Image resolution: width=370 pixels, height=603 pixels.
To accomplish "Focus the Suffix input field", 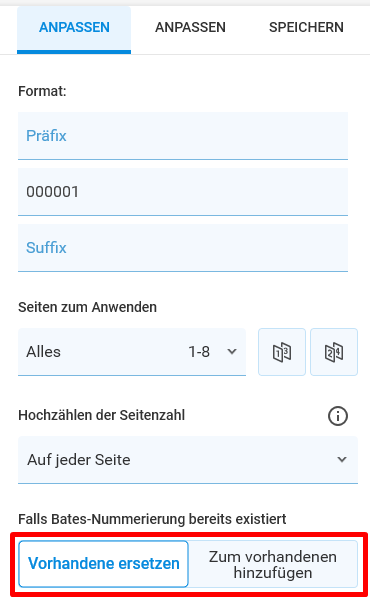I will point(183,248).
